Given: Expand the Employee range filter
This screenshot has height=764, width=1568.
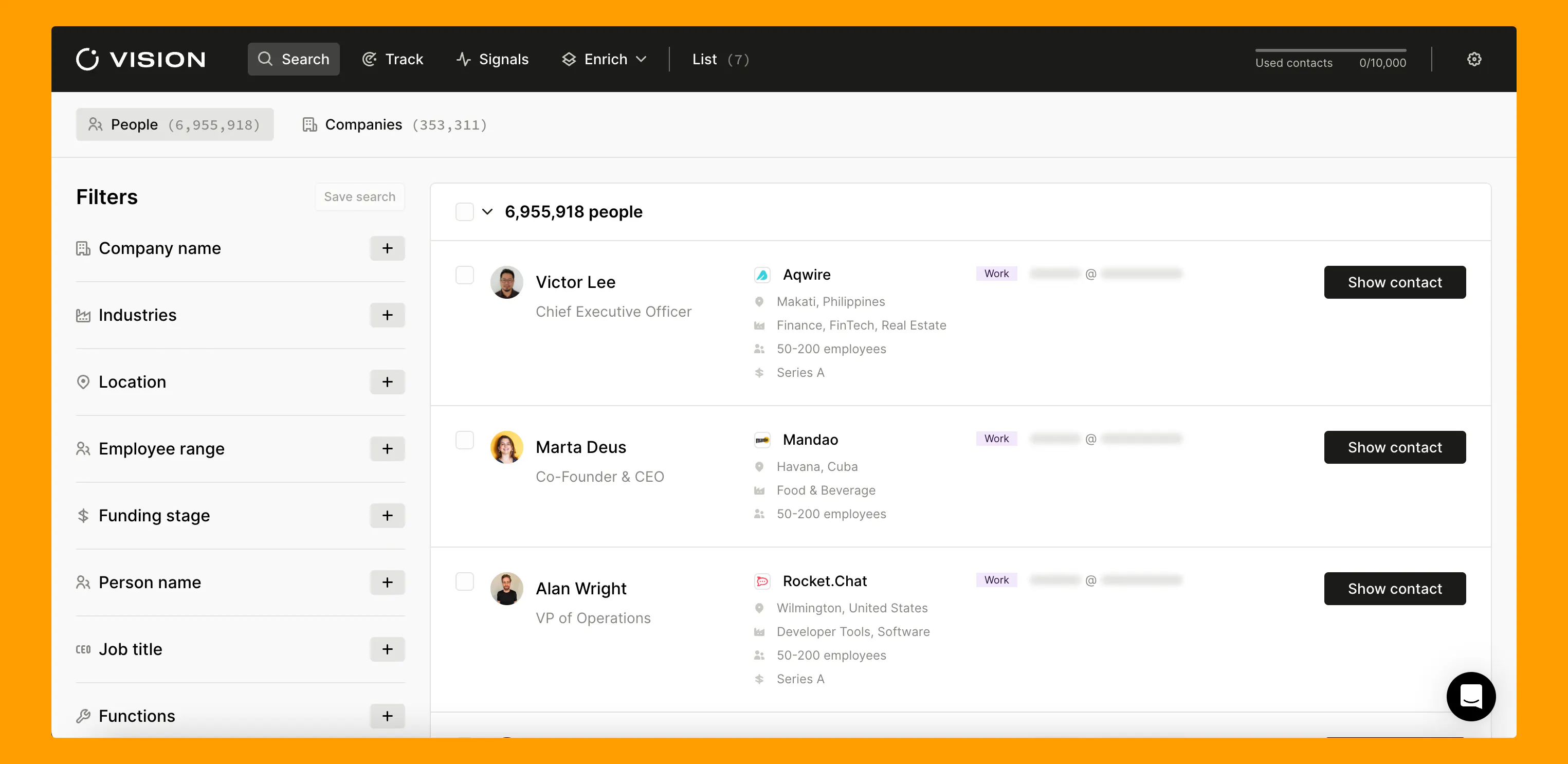Looking at the screenshot, I should coord(387,449).
